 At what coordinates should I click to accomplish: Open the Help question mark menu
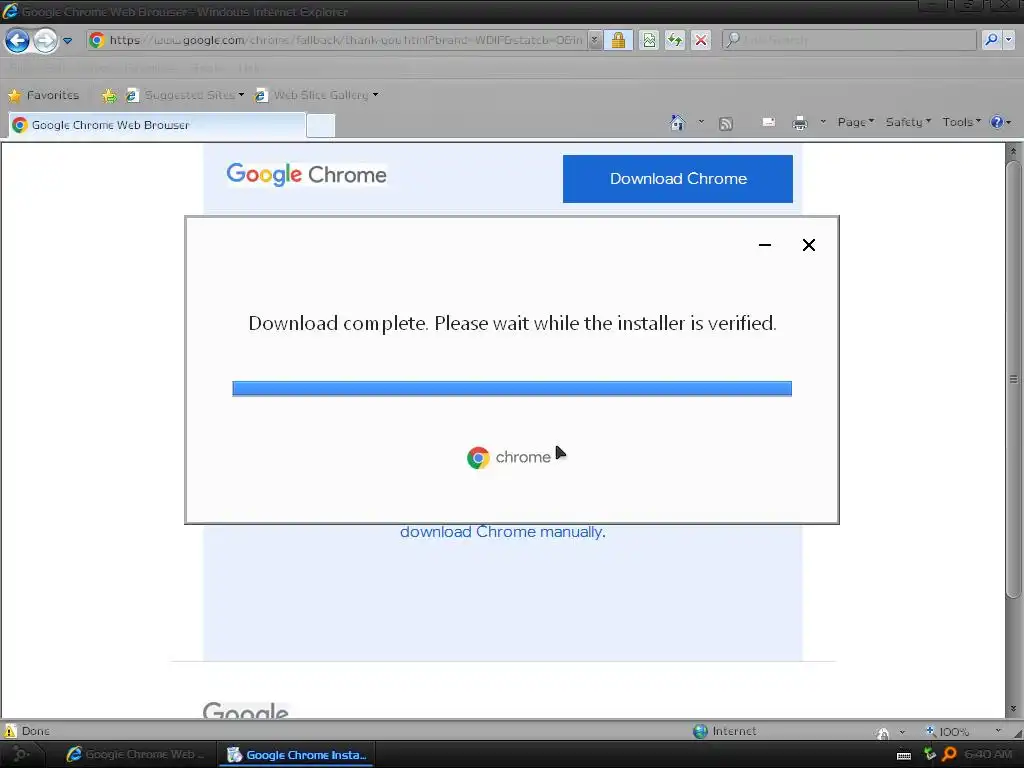coord(1000,122)
